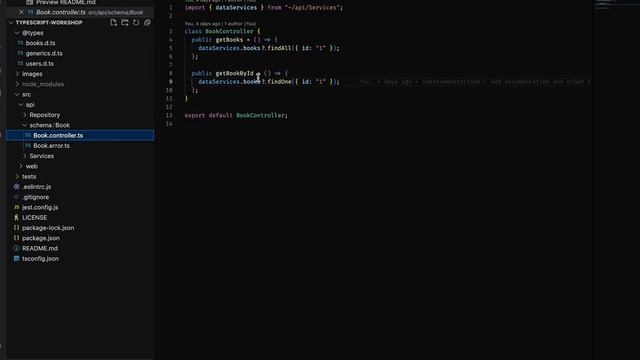Place cursor on 'getBookById' method name

234,73
